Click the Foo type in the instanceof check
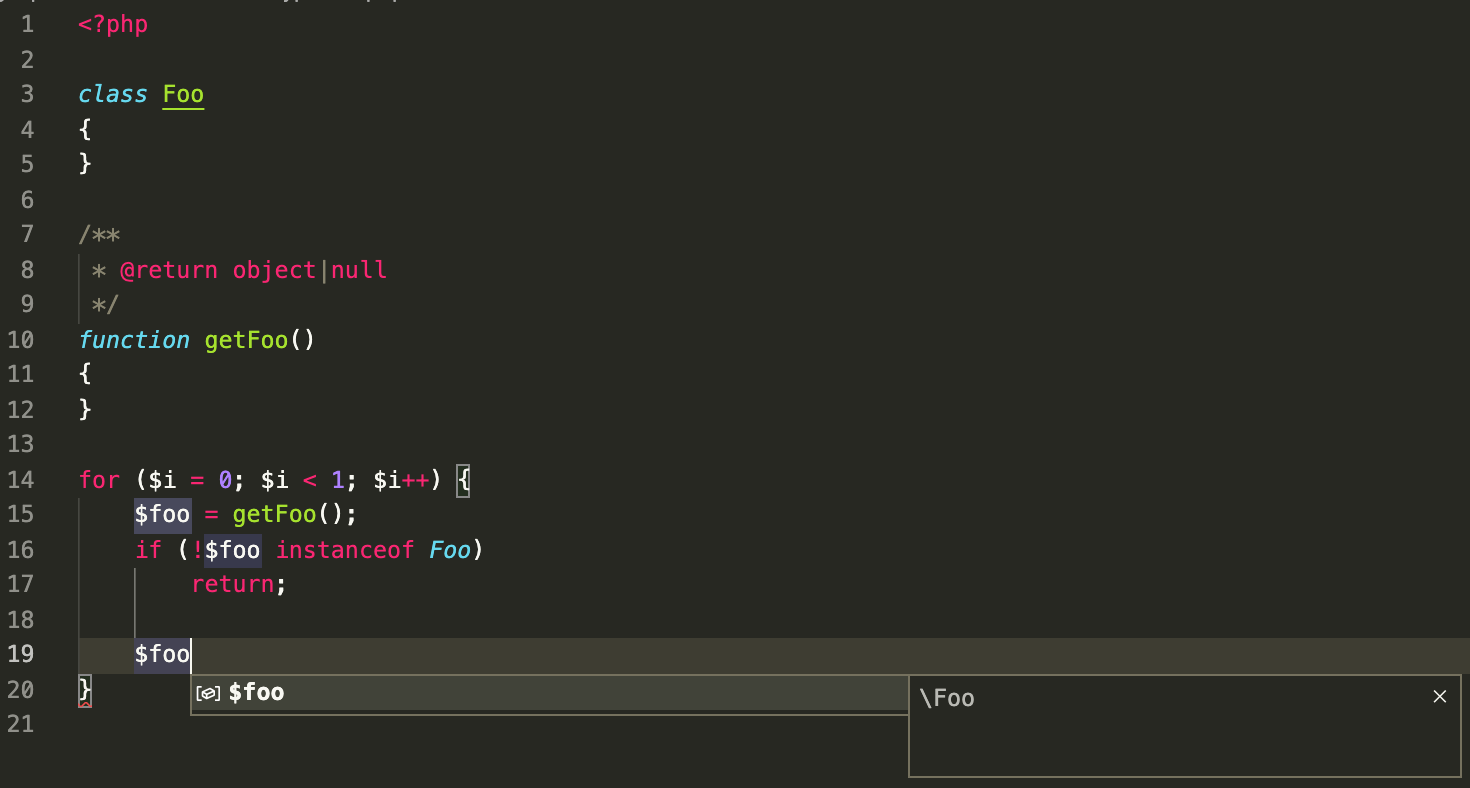The width and height of the screenshot is (1470, 788). (449, 549)
